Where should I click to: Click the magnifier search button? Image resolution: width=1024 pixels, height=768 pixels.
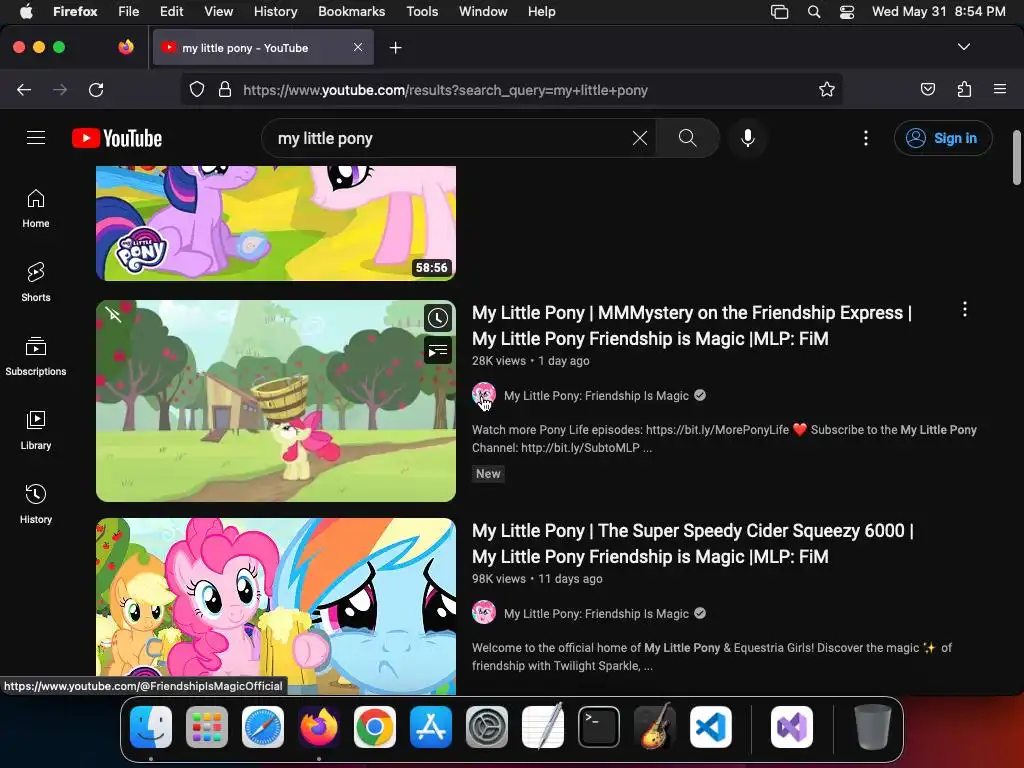pos(687,138)
